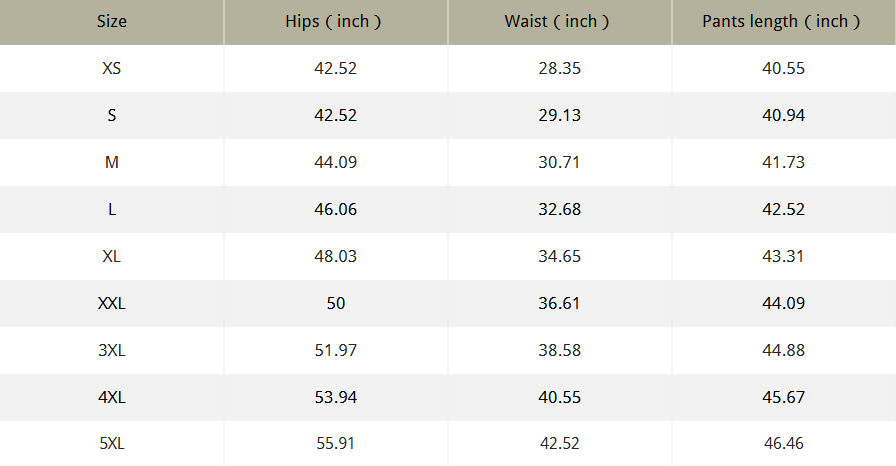Click the waist value 28.35
Image resolution: width=896 pixels, height=466 pixels.
click(x=559, y=69)
